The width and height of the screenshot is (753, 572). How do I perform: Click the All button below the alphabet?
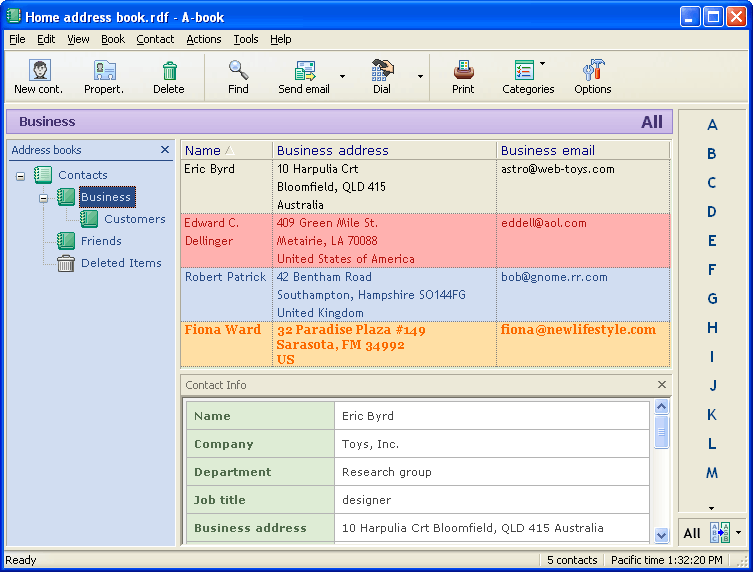click(692, 533)
